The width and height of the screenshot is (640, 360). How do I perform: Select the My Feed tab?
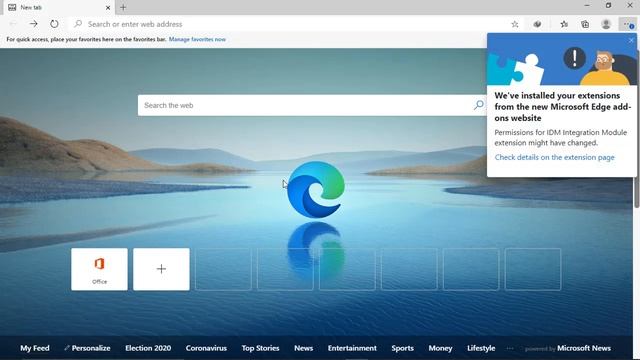coord(35,348)
